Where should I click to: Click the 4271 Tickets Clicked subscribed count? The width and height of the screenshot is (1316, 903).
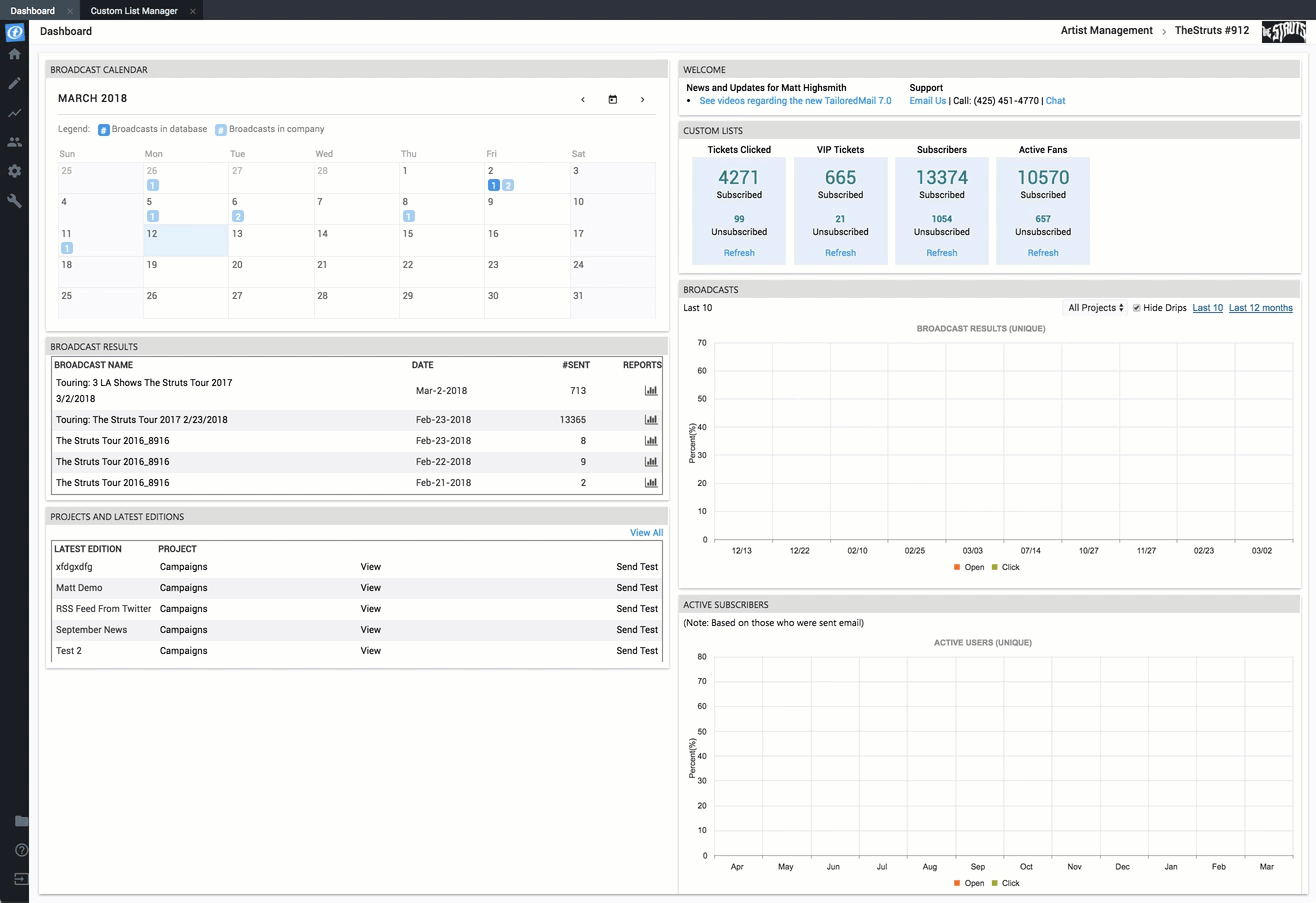pyautogui.click(x=739, y=178)
